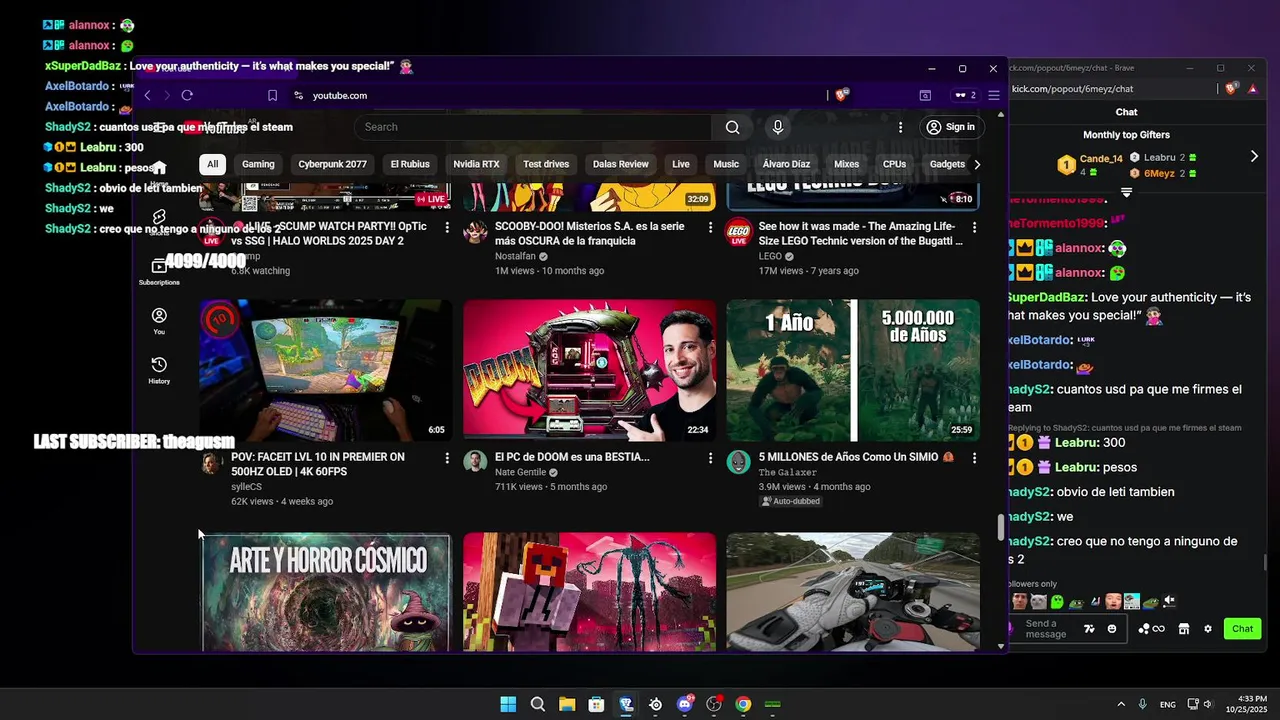Select the Mixes filter chip
The image size is (1280, 720).
pyautogui.click(x=847, y=164)
